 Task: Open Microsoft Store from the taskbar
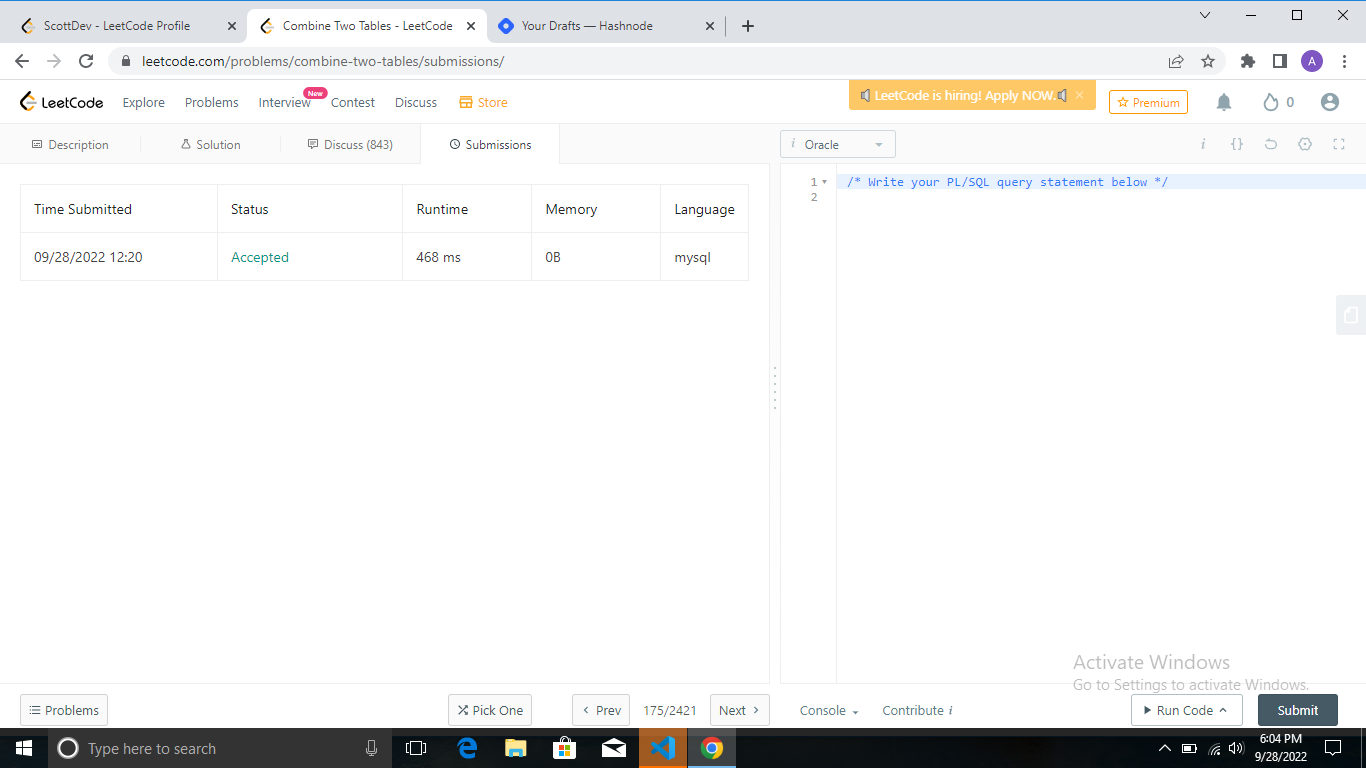pos(565,748)
